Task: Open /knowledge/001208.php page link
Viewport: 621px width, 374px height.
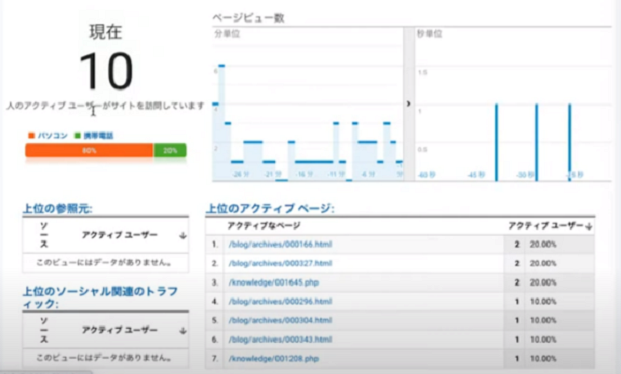Action: click(x=274, y=359)
